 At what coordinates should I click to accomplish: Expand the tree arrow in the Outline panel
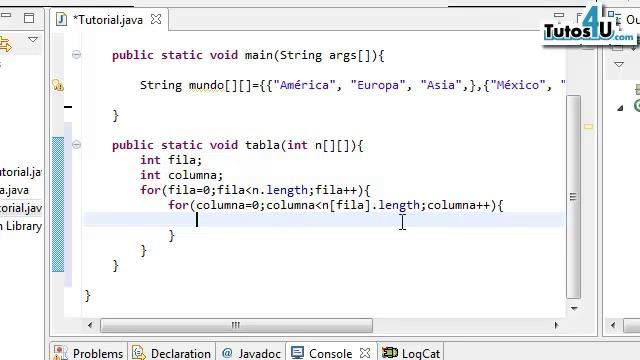(x=620, y=108)
